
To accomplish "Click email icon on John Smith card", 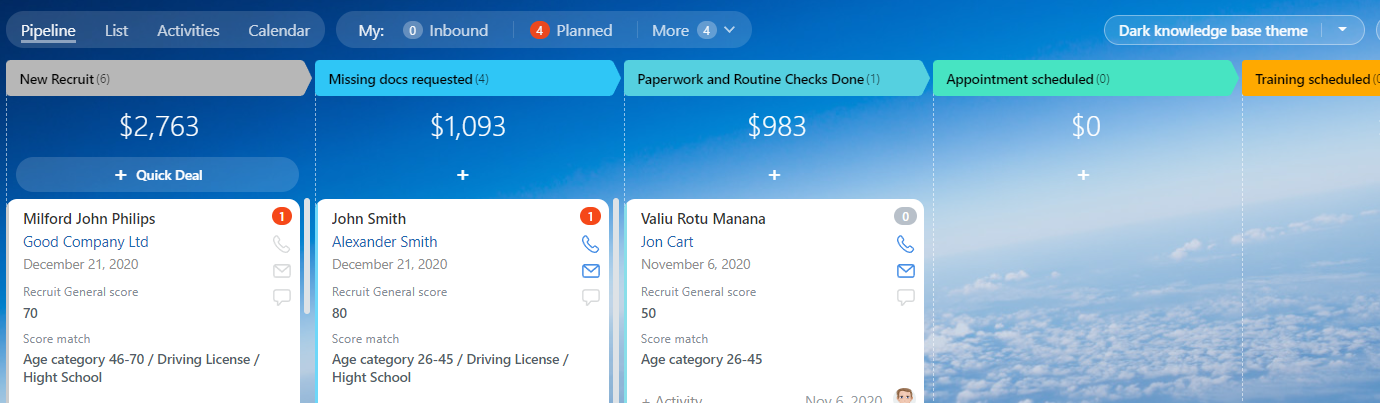I will (590, 271).
